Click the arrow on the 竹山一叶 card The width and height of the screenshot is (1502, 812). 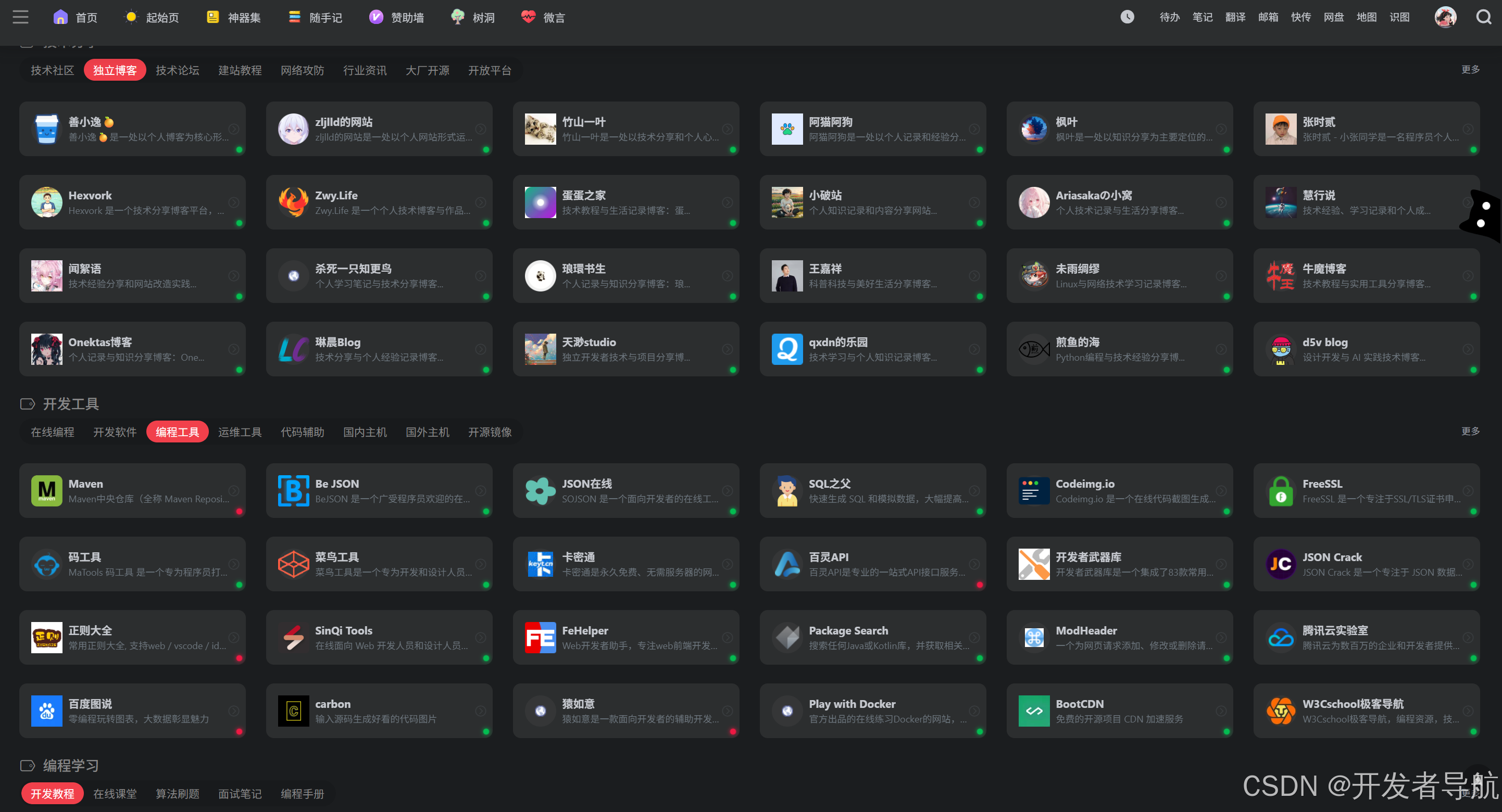coord(728,129)
